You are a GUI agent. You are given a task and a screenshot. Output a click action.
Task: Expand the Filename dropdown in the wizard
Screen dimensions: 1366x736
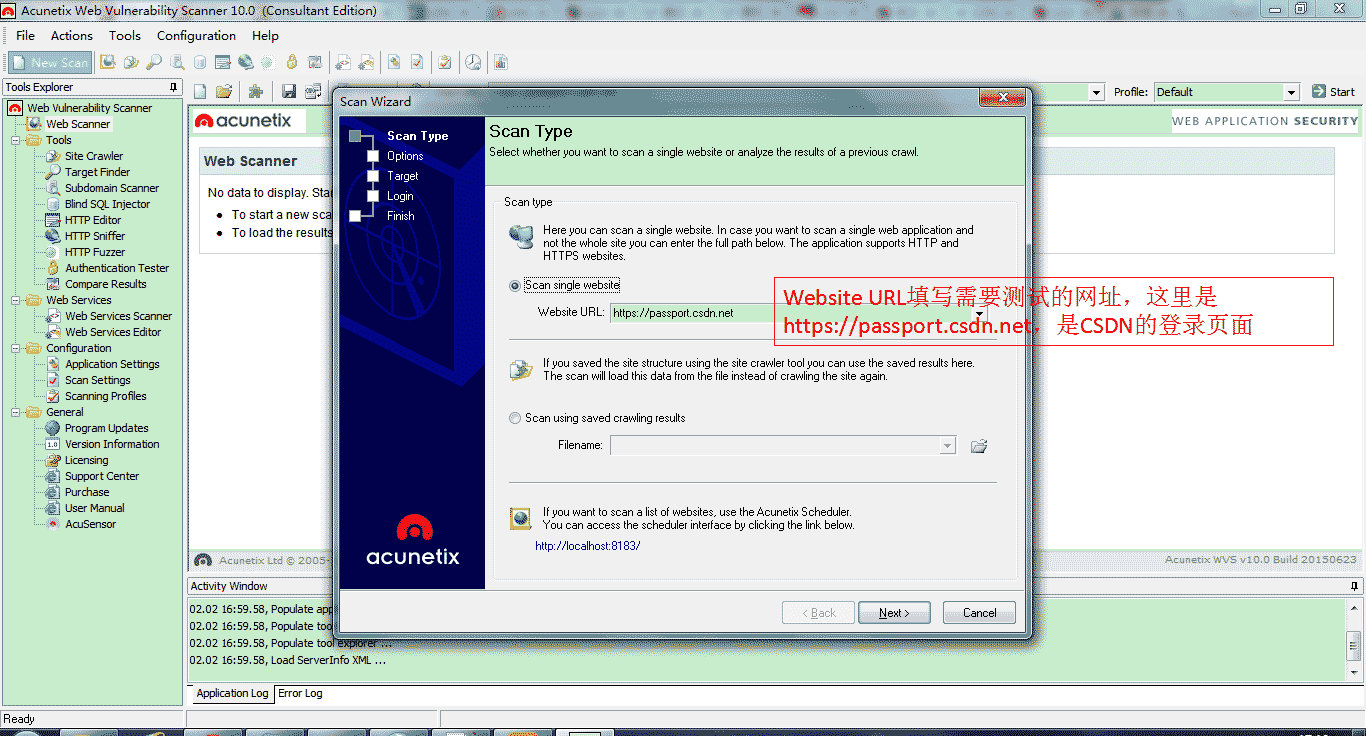click(x=947, y=445)
